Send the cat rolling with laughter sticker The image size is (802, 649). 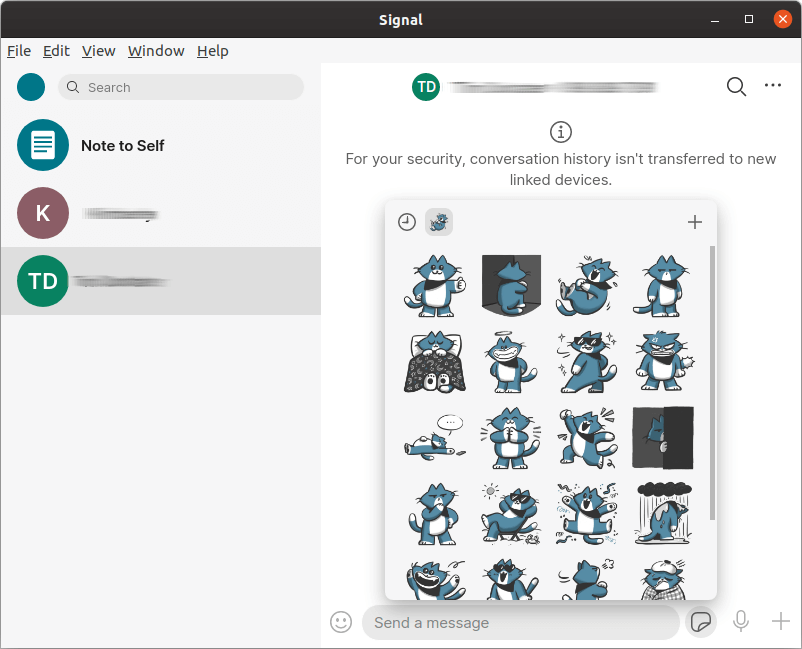587,286
